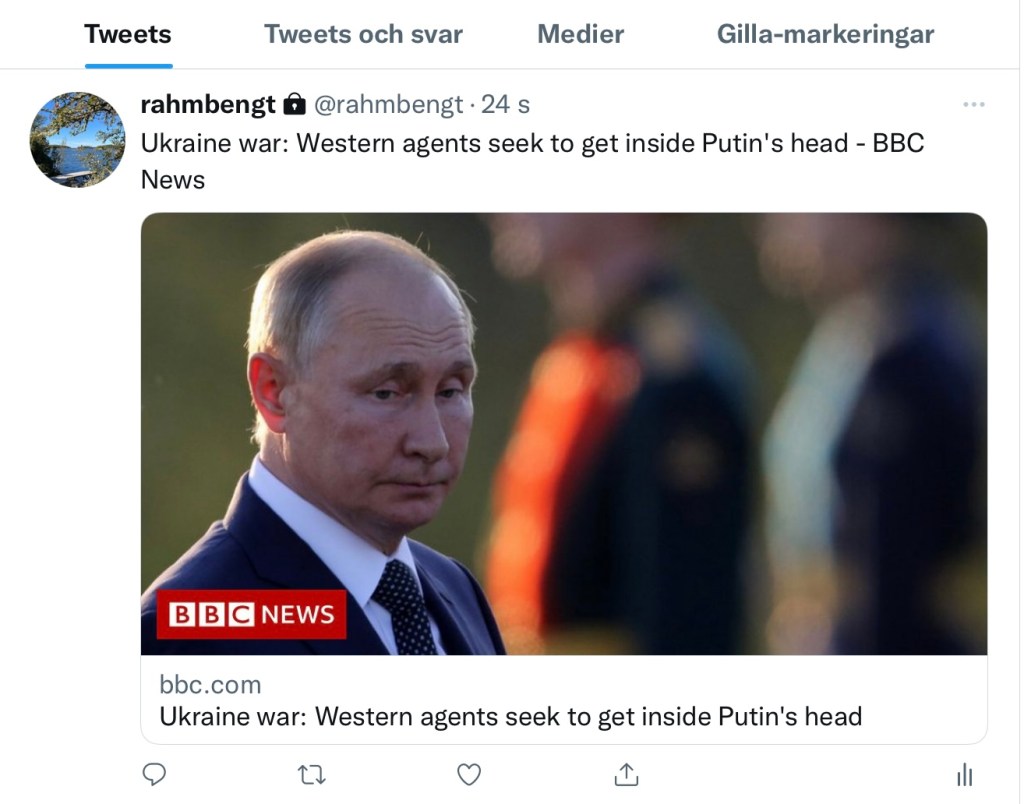Go to the Gilla-markeringar tab
The height and width of the screenshot is (804, 1024).
tap(825, 34)
